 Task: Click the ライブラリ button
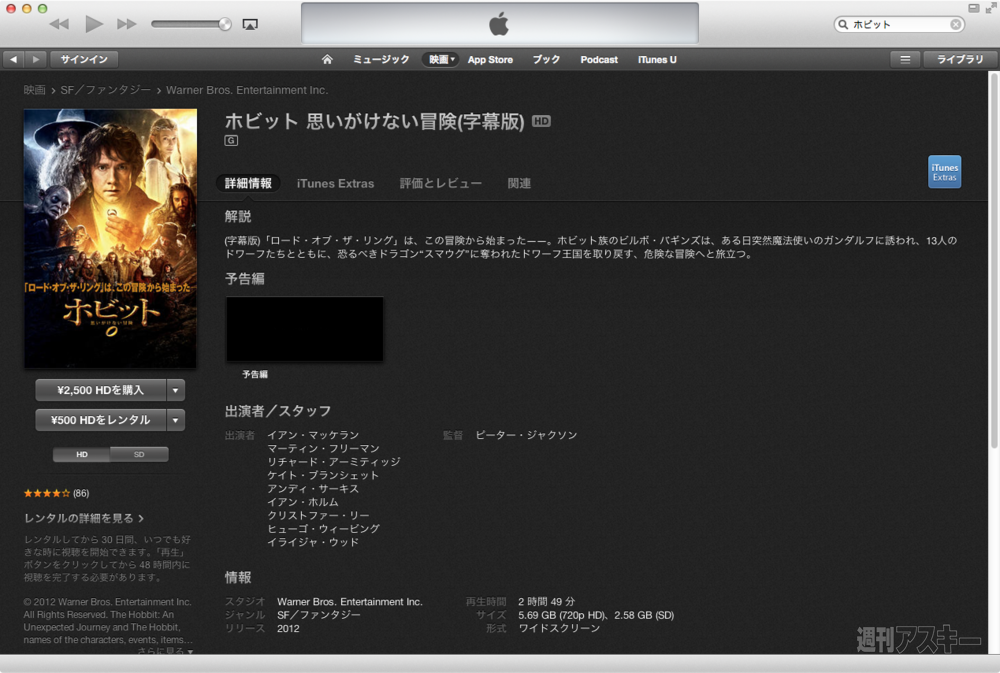960,59
